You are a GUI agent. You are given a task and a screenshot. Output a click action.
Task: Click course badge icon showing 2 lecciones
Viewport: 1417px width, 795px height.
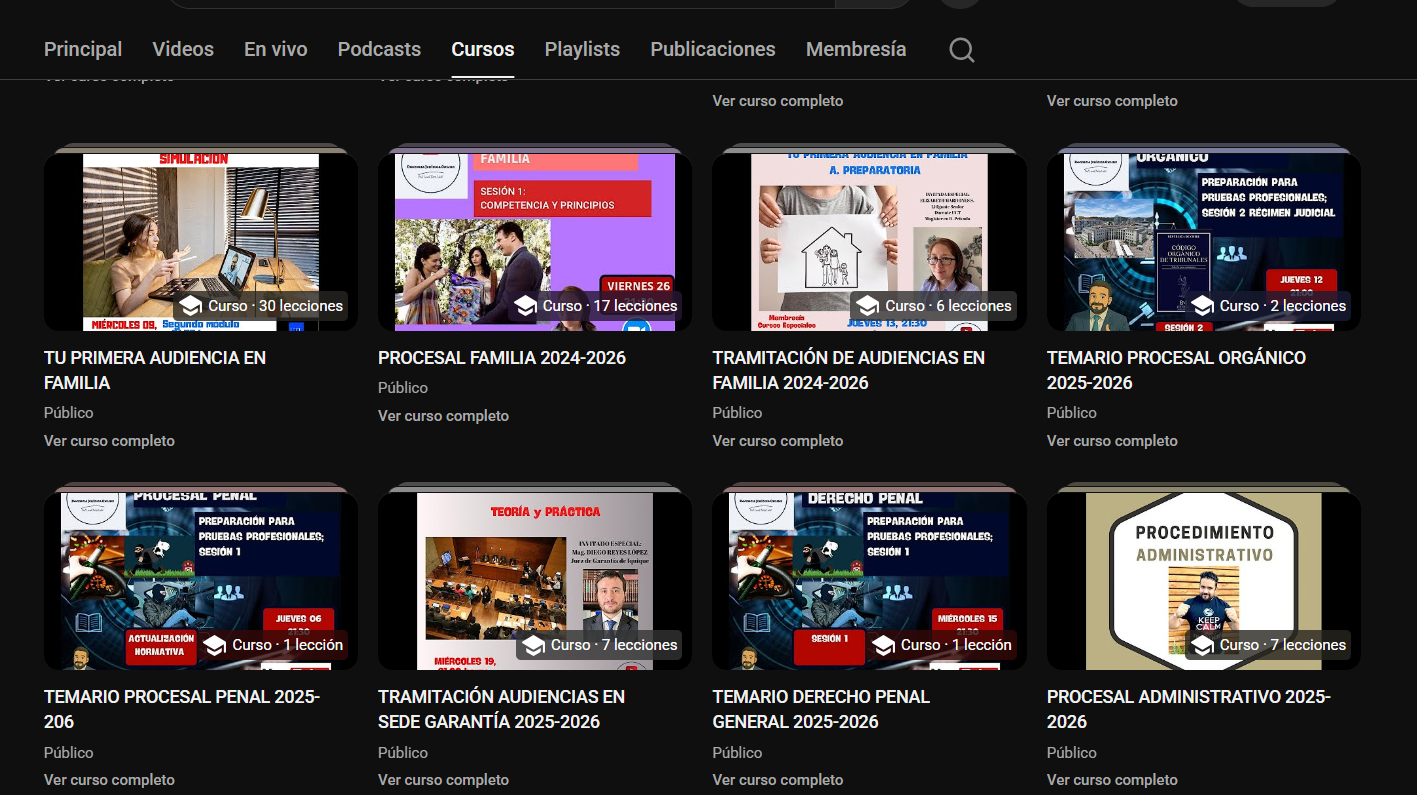click(1202, 306)
